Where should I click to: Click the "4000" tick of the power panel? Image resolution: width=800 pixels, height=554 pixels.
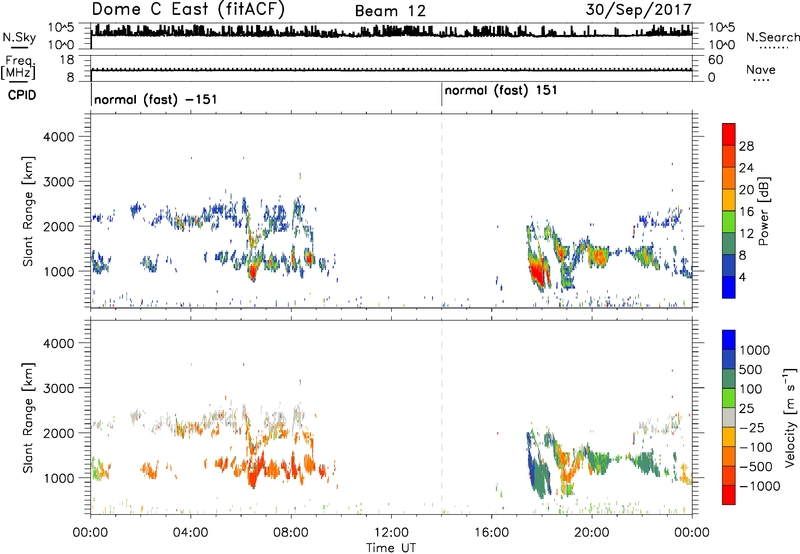point(59,137)
